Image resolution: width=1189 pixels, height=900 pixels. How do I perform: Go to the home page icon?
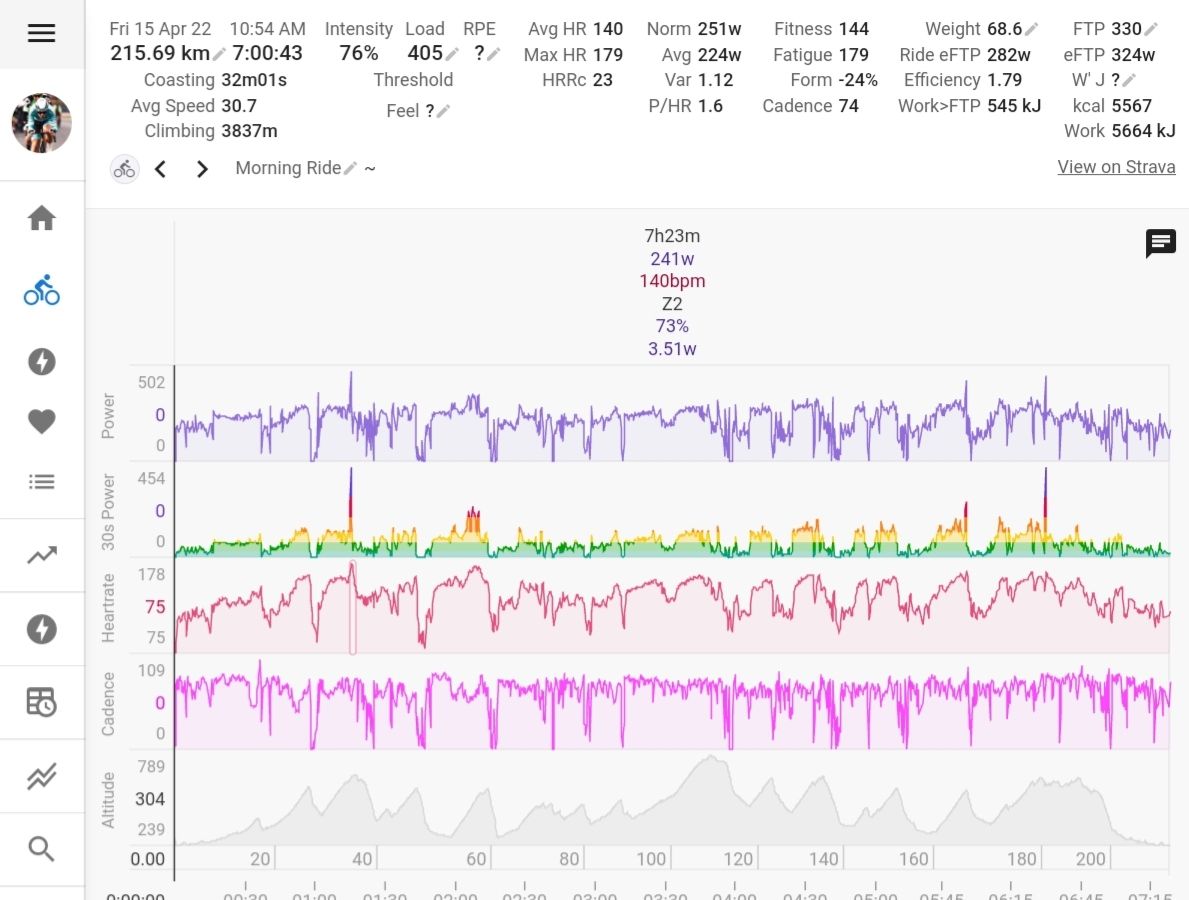click(x=41, y=218)
